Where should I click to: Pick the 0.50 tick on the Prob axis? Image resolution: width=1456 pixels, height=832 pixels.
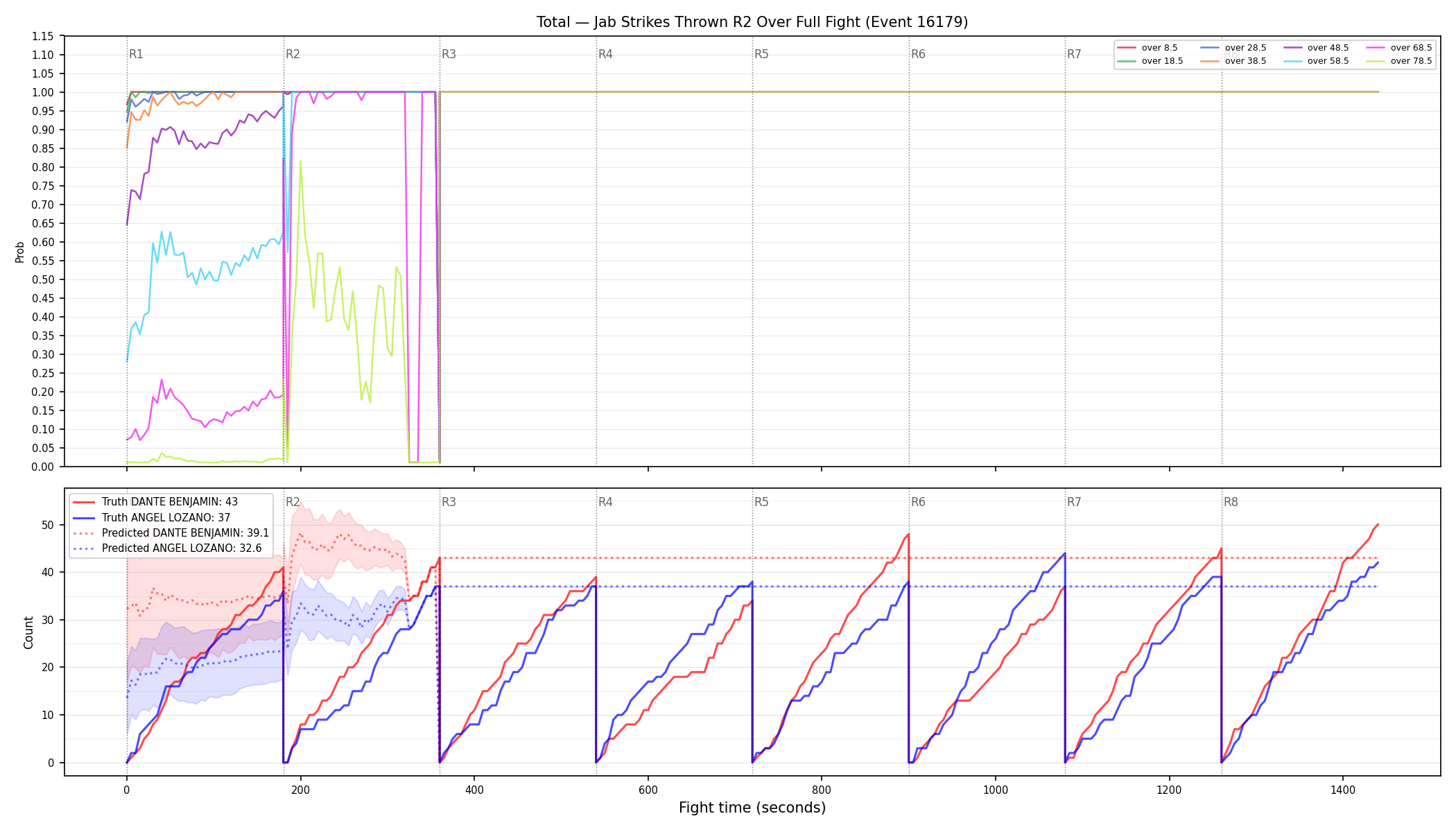[x=43, y=279]
